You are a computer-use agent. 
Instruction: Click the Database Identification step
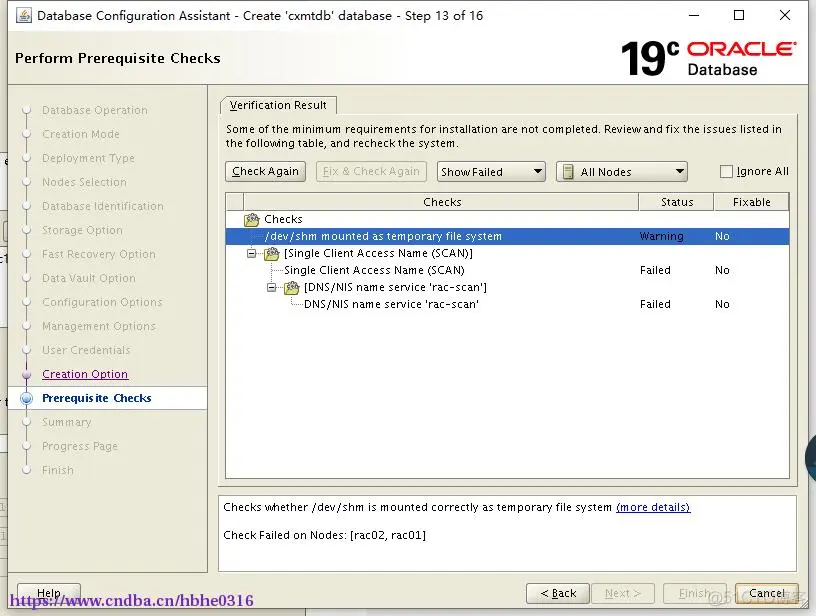coord(103,207)
